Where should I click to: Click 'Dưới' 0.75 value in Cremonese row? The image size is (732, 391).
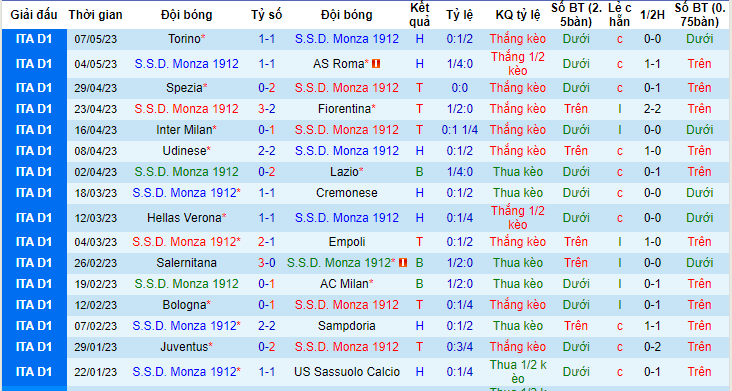click(699, 193)
